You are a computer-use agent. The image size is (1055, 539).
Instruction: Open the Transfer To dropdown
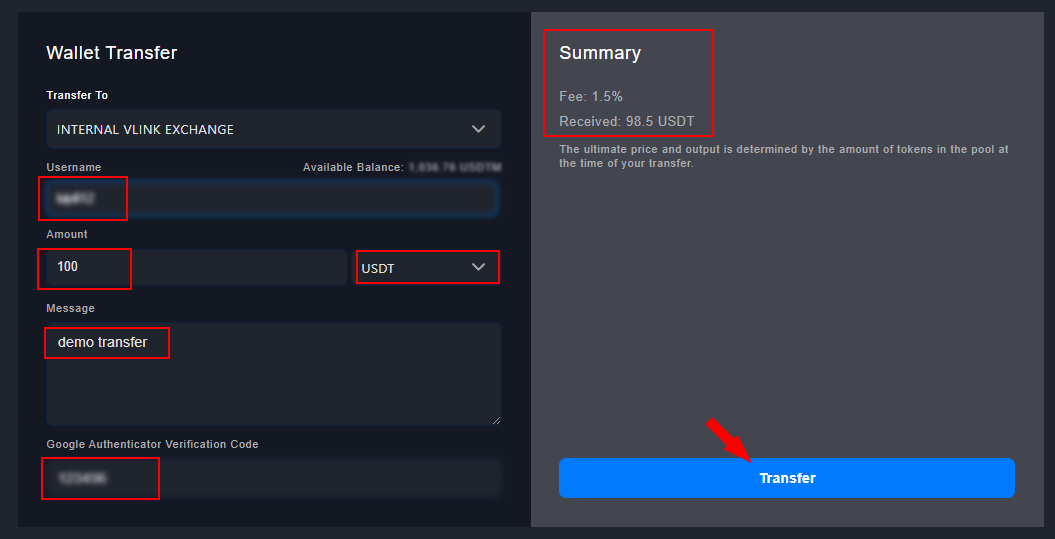(x=272, y=130)
